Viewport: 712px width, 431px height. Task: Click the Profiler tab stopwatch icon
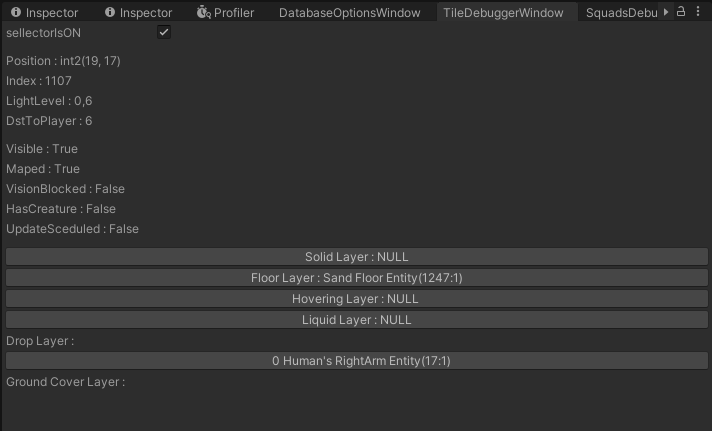tap(203, 12)
